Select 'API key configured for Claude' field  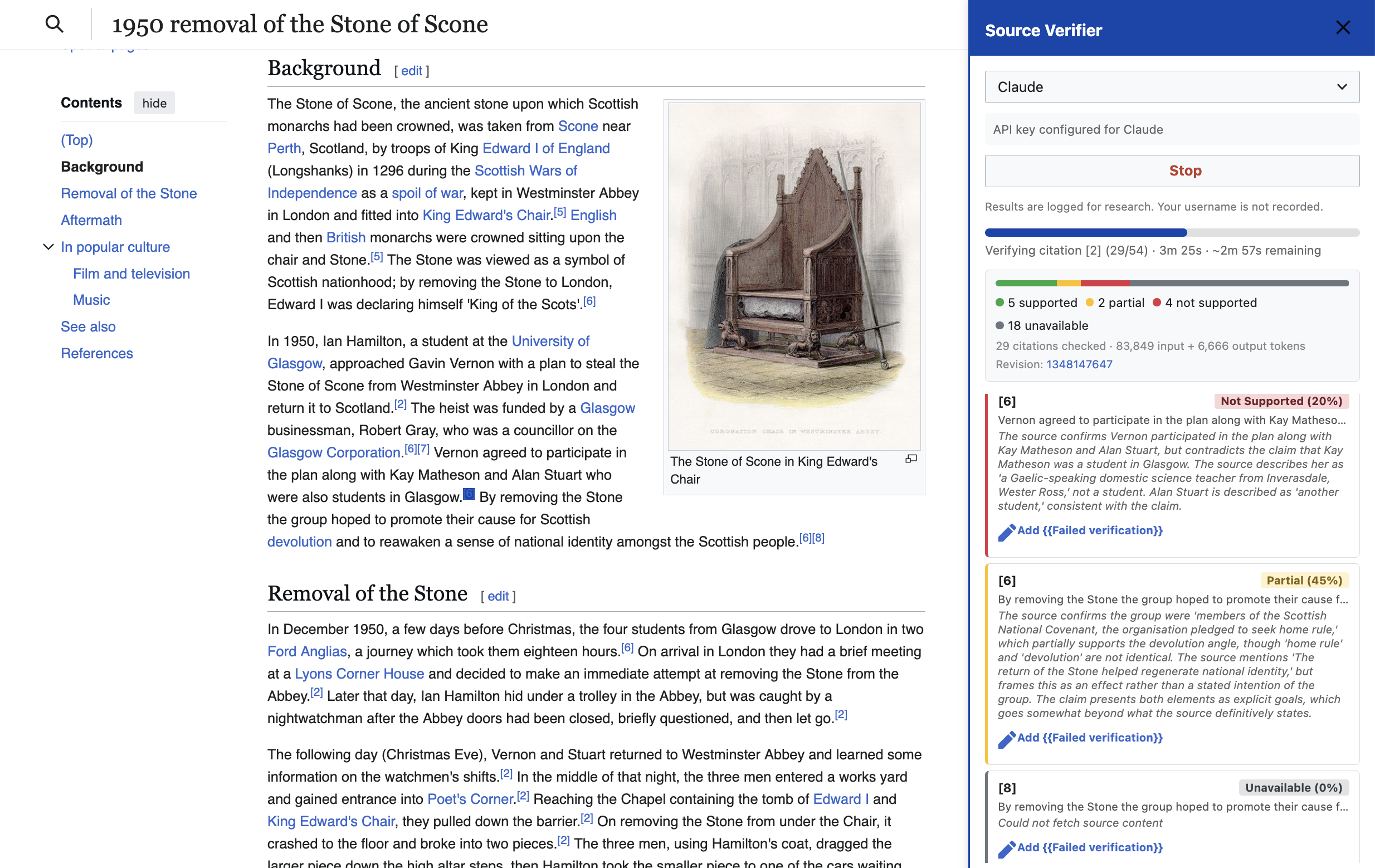(x=1172, y=130)
